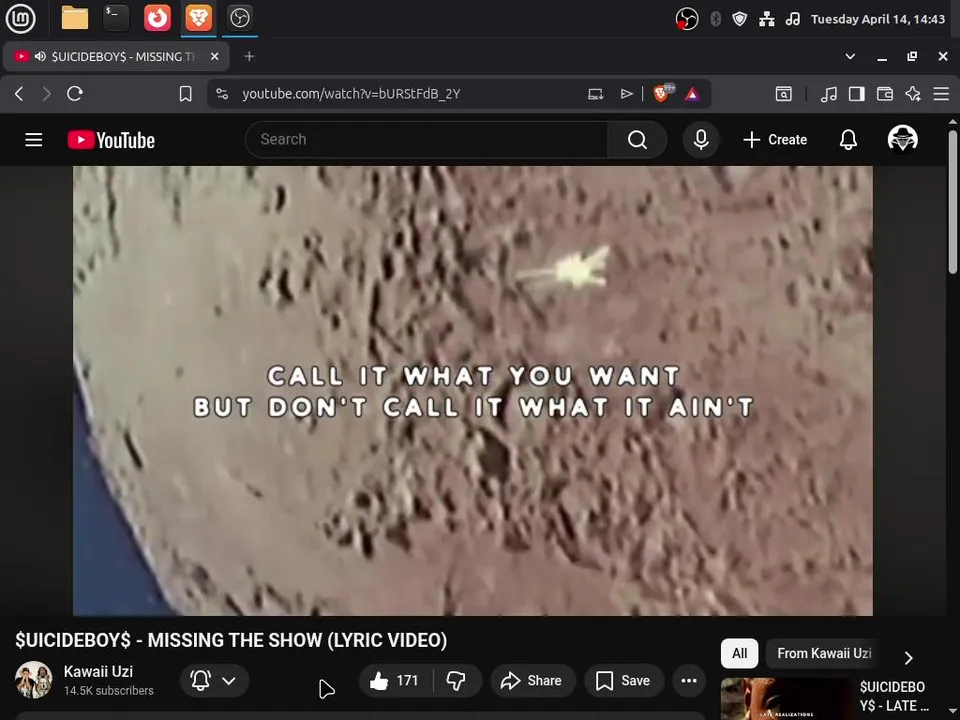The height and width of the screenshot is (720, 960).
Task: Close the $UICIDEBOY$ browser tab
Action: (x=214, y=56)
